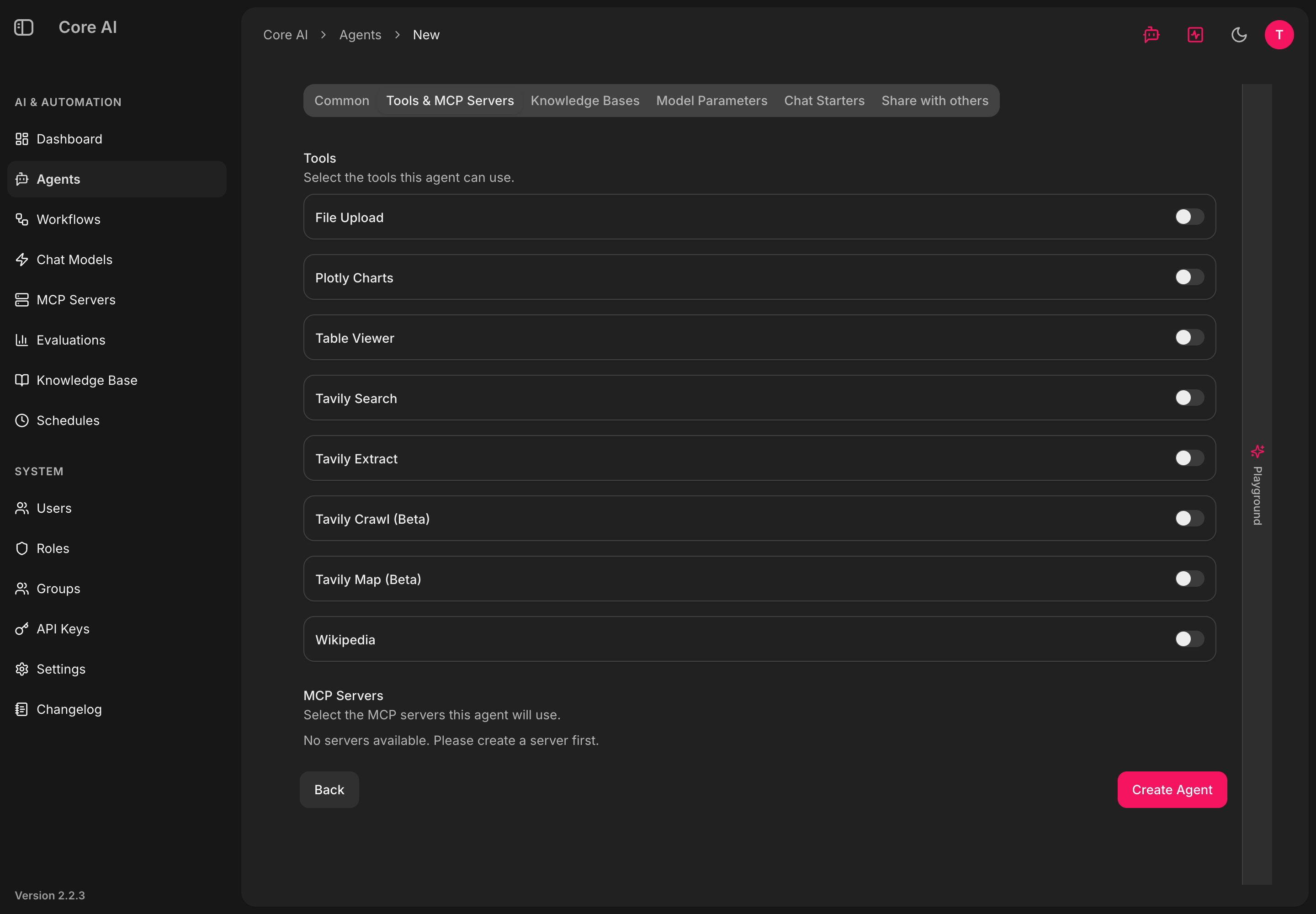Click the Version 2.2.3 label
This screenshot has width=1316, height=914.
point(50,895)
